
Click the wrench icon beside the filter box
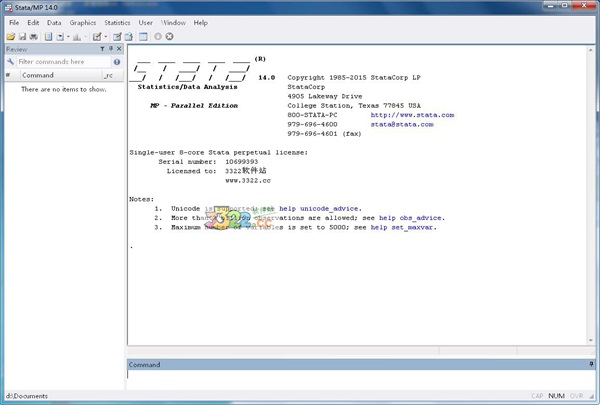[x=10, y=62]
